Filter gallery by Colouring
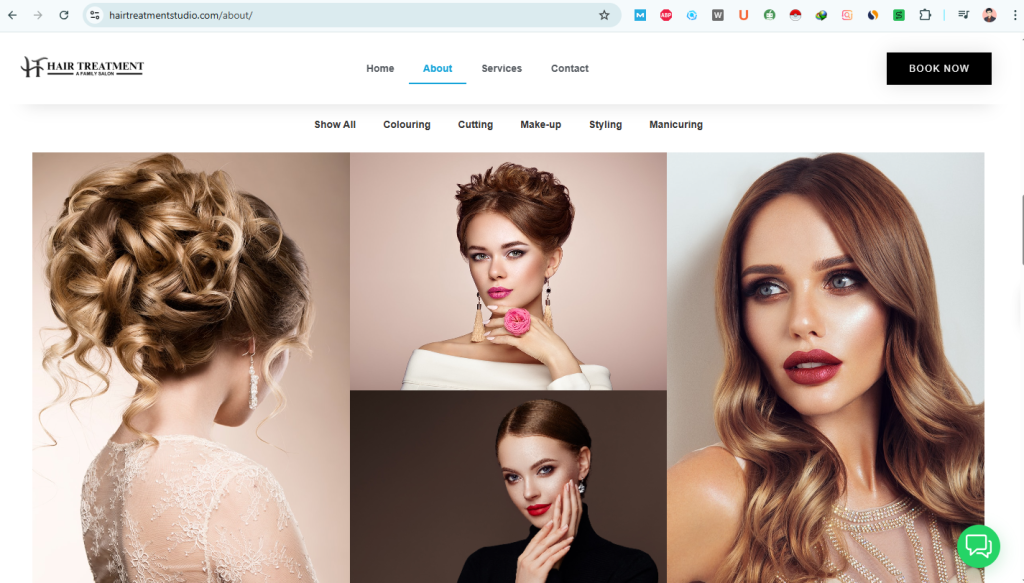The height and width of the screenshot is (583, 1024). click(406, 125)
